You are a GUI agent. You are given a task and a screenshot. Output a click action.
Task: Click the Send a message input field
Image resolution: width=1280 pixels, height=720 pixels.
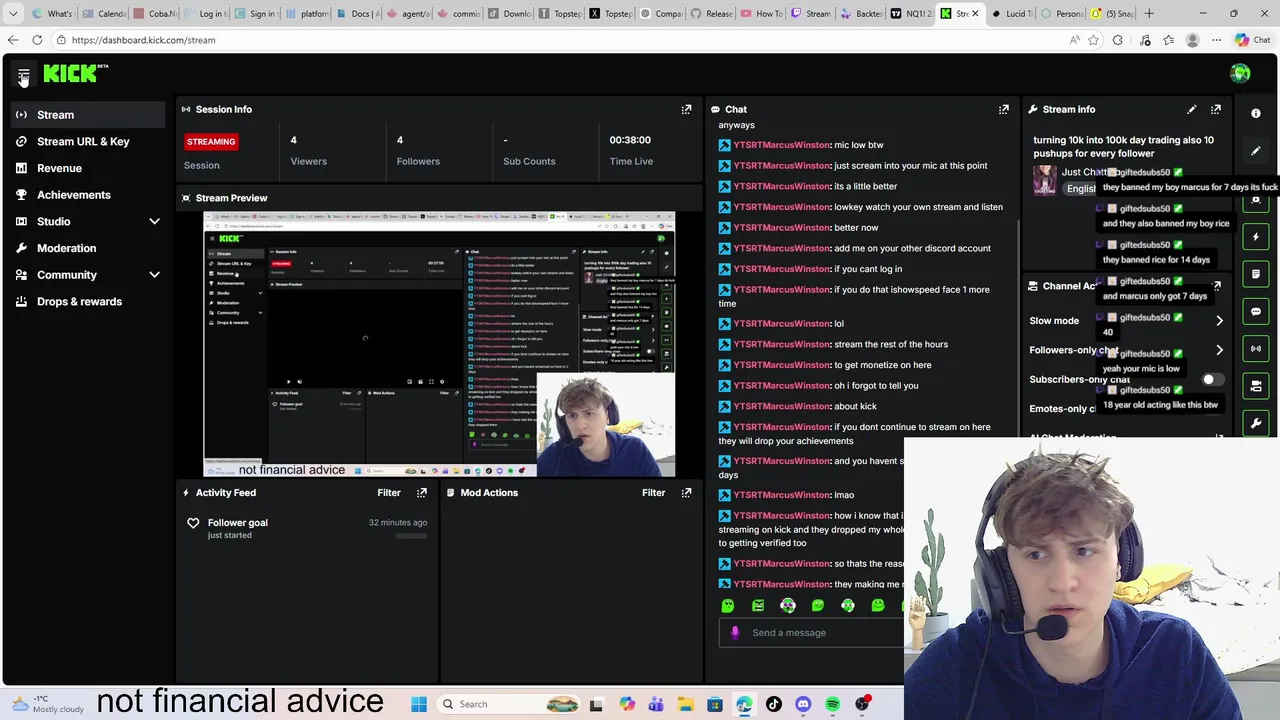point(810,632)
